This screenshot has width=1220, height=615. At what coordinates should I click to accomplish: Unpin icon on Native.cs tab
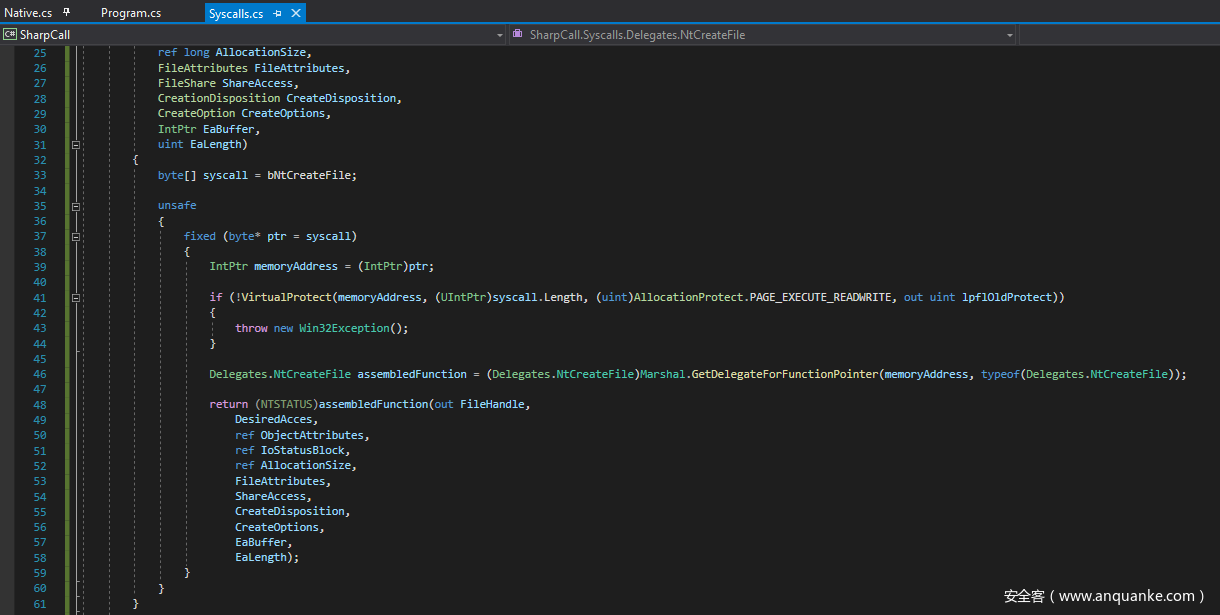click(66, 13)
